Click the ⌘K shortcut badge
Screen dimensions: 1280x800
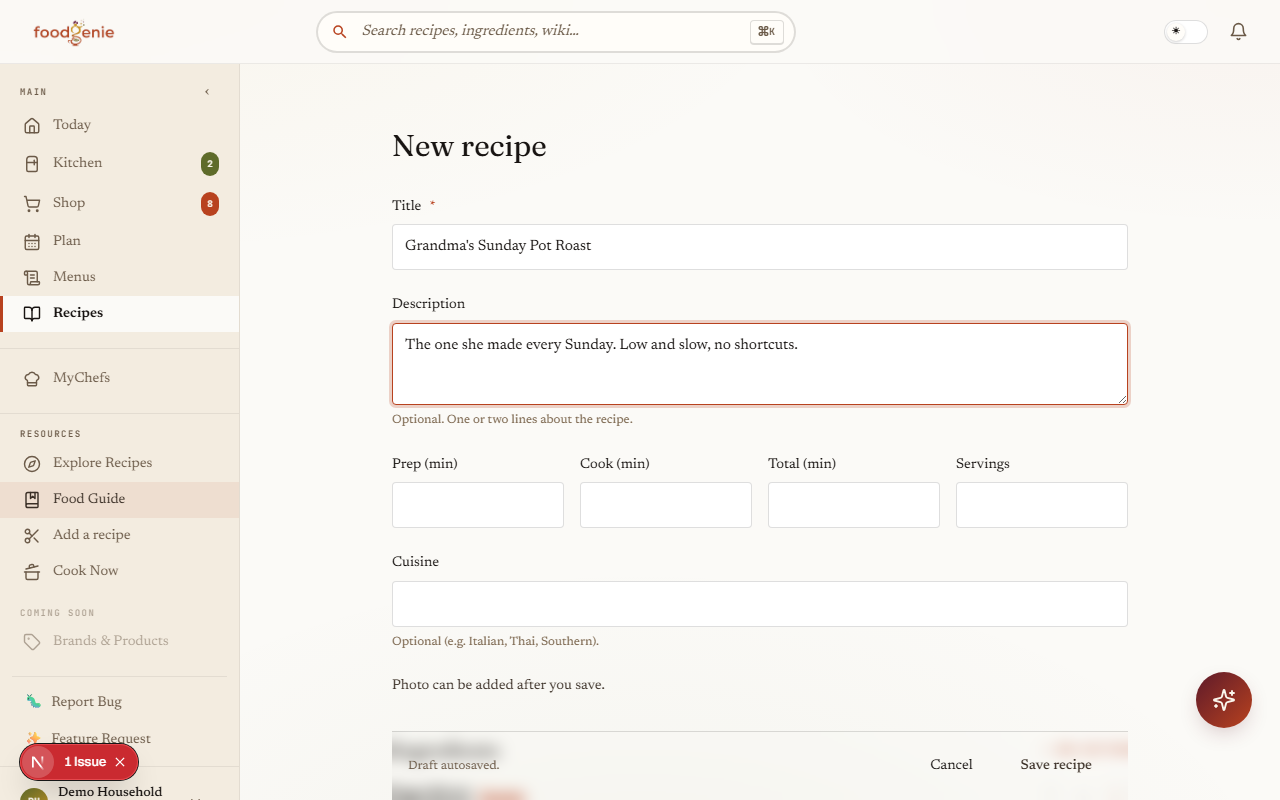click(x=766, y=32)
